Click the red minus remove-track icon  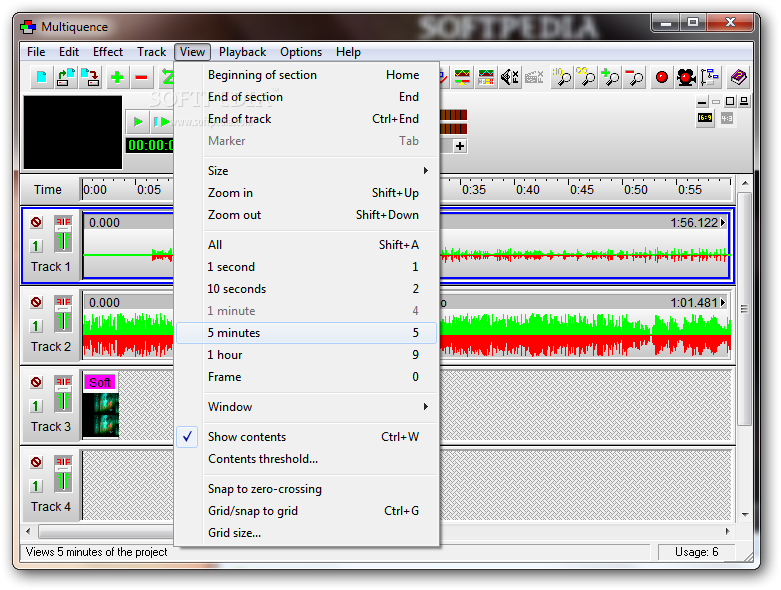pyautogui.click(x=141, y=78)
